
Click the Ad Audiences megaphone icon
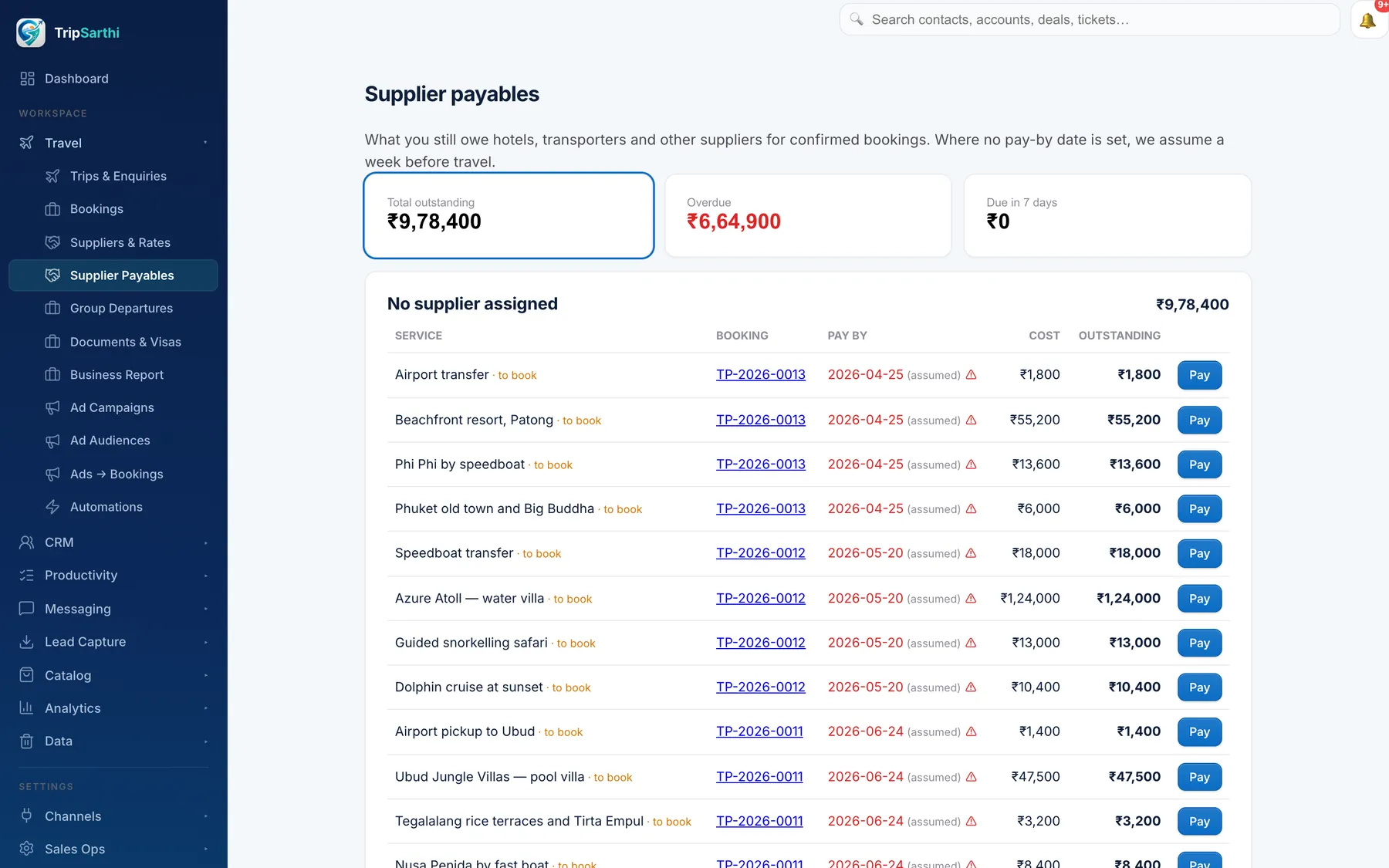click(x=52, y=441)
